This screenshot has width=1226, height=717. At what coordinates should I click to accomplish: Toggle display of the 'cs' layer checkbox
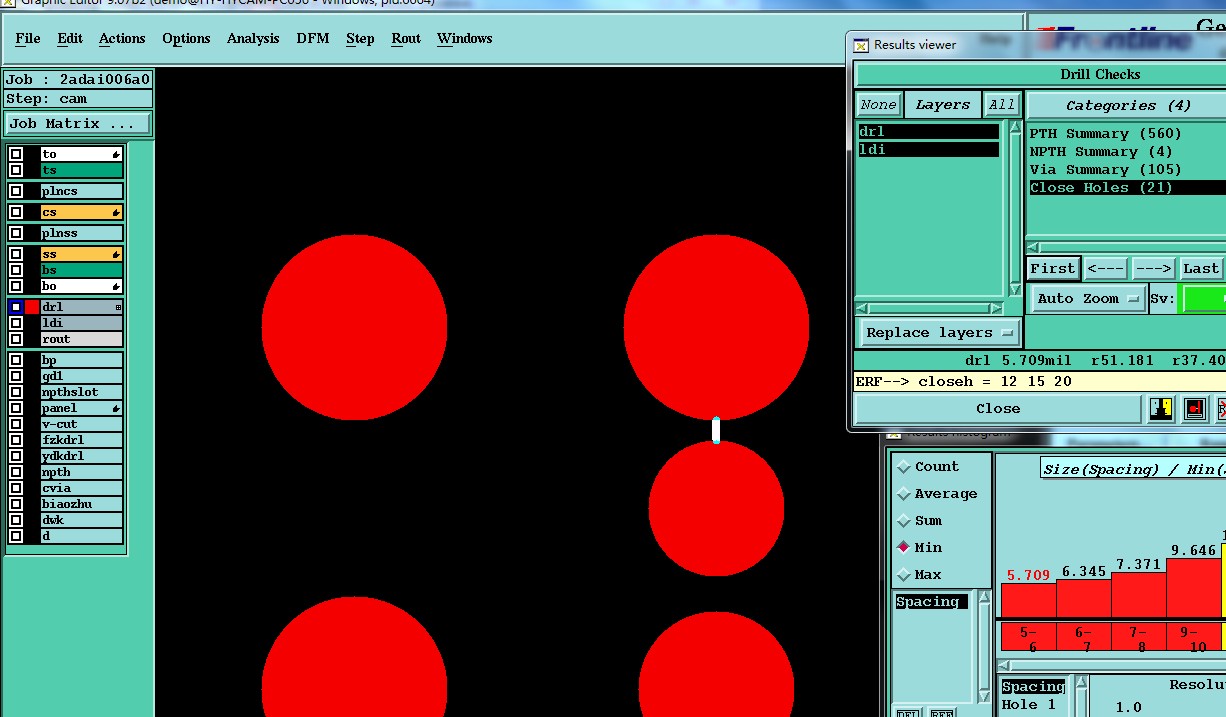click(x=16, y=212)
